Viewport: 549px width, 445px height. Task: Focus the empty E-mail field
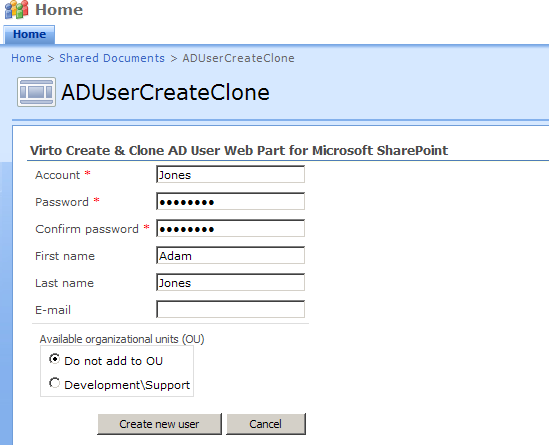[230, 310]
